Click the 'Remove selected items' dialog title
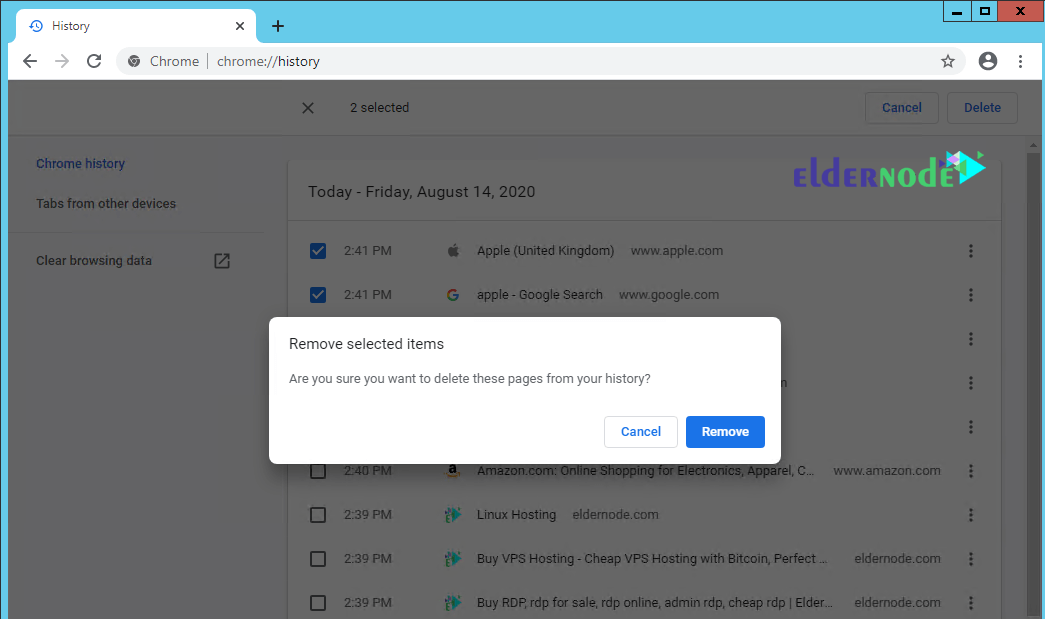1045x619 pixels. pos(367,344)
